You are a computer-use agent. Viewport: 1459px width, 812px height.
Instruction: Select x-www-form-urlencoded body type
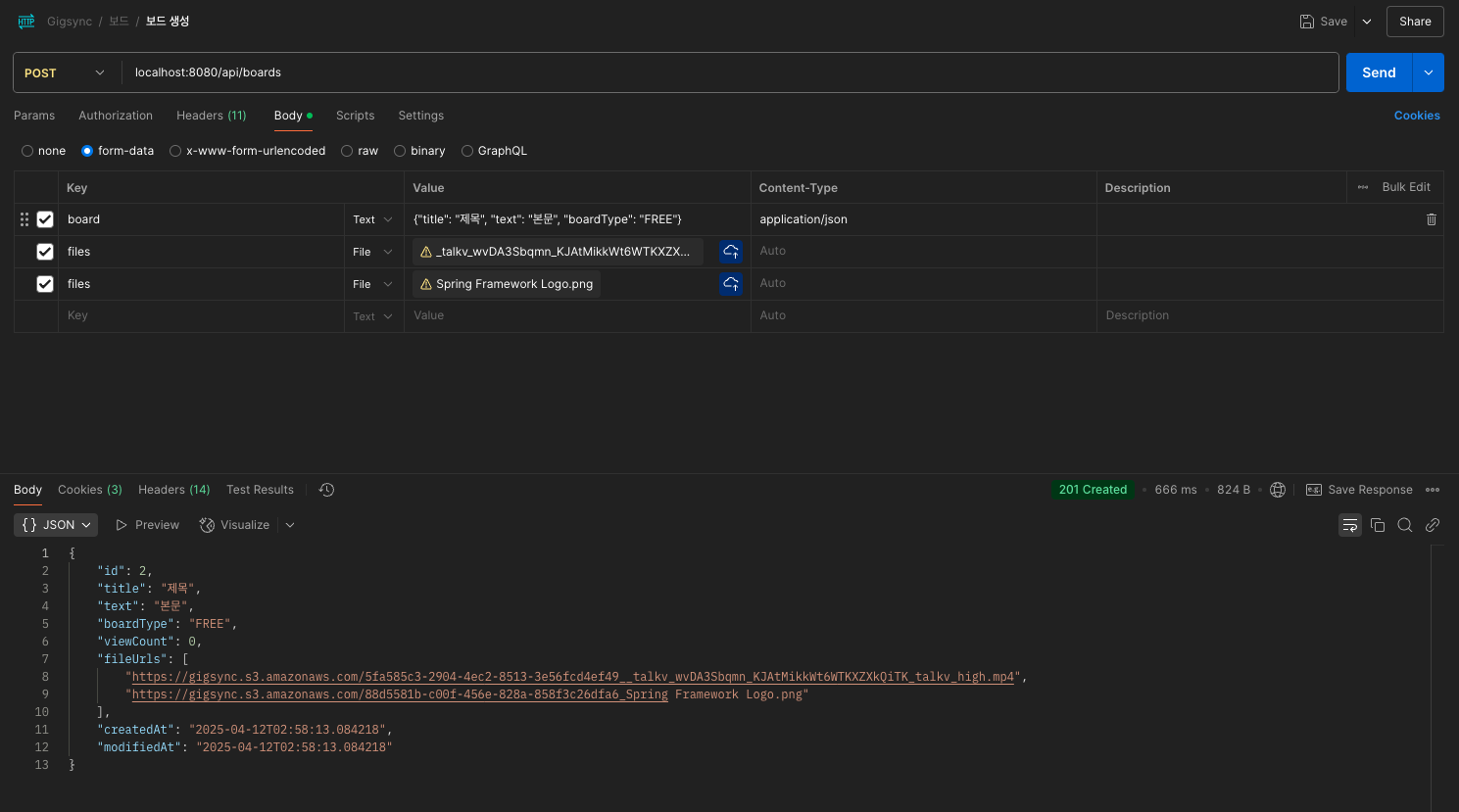click(x=175, y=151)
